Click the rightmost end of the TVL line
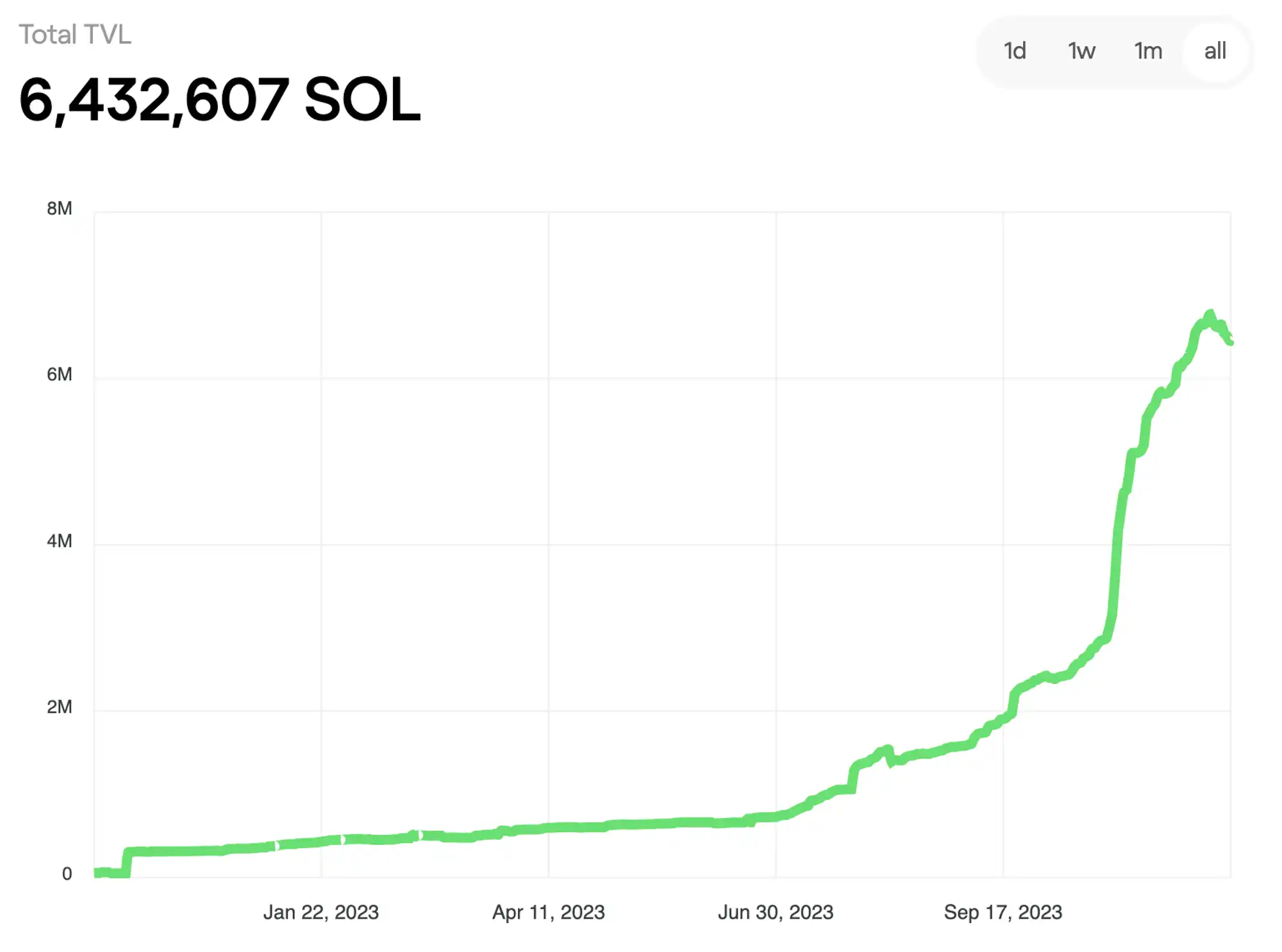This screenshot has width=1282, height=952. tap(1229, 342)
